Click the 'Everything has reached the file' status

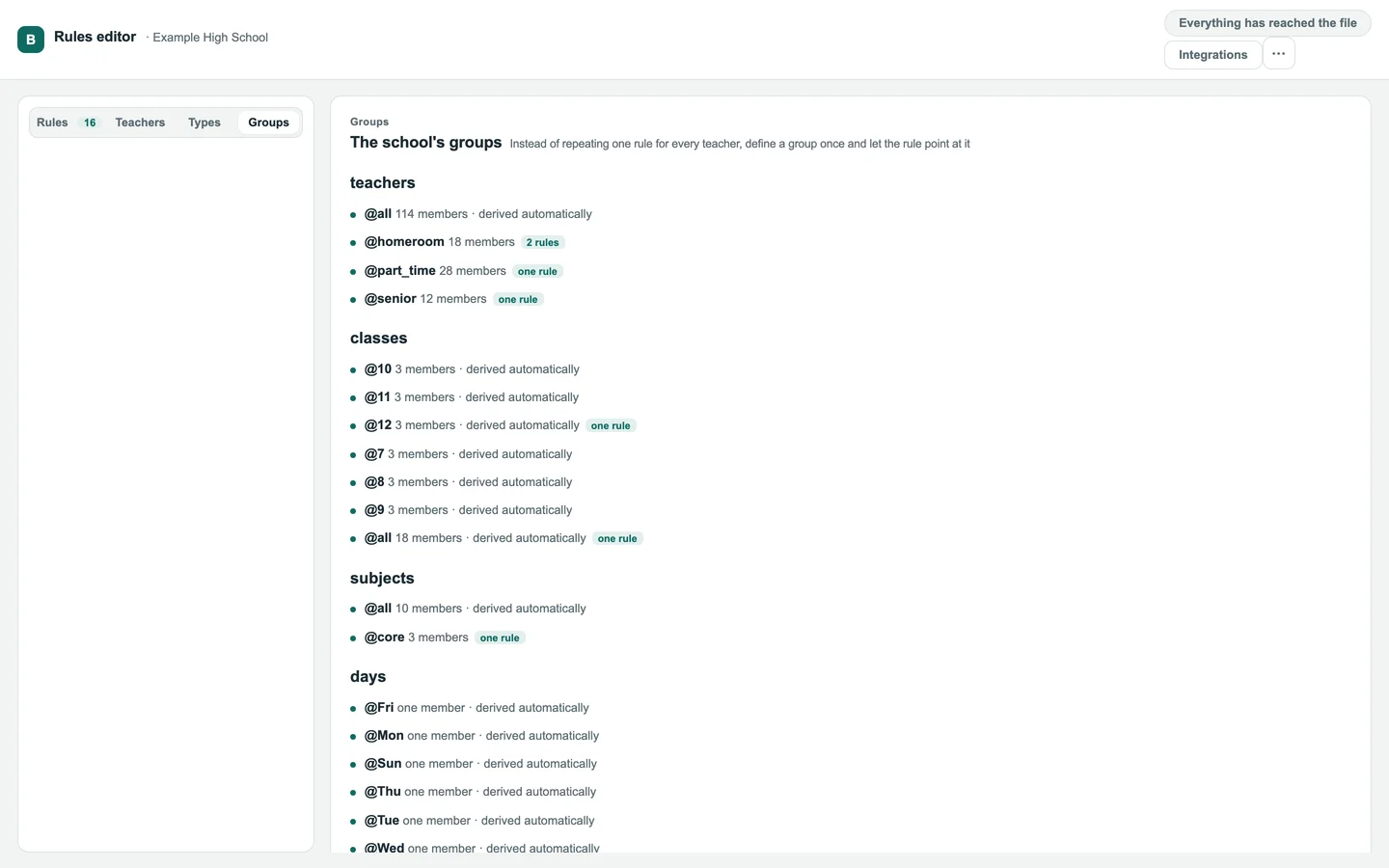coord(1267,23)
